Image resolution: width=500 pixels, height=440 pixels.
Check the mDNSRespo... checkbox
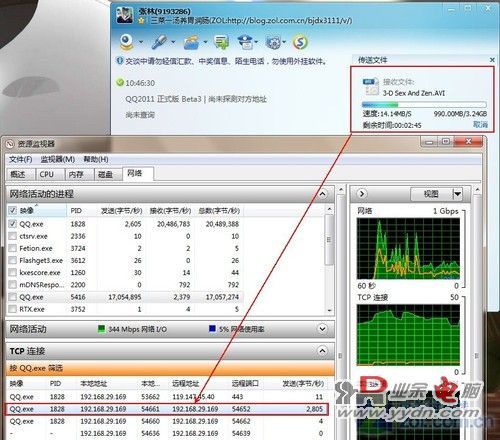(x=12, y=285)
